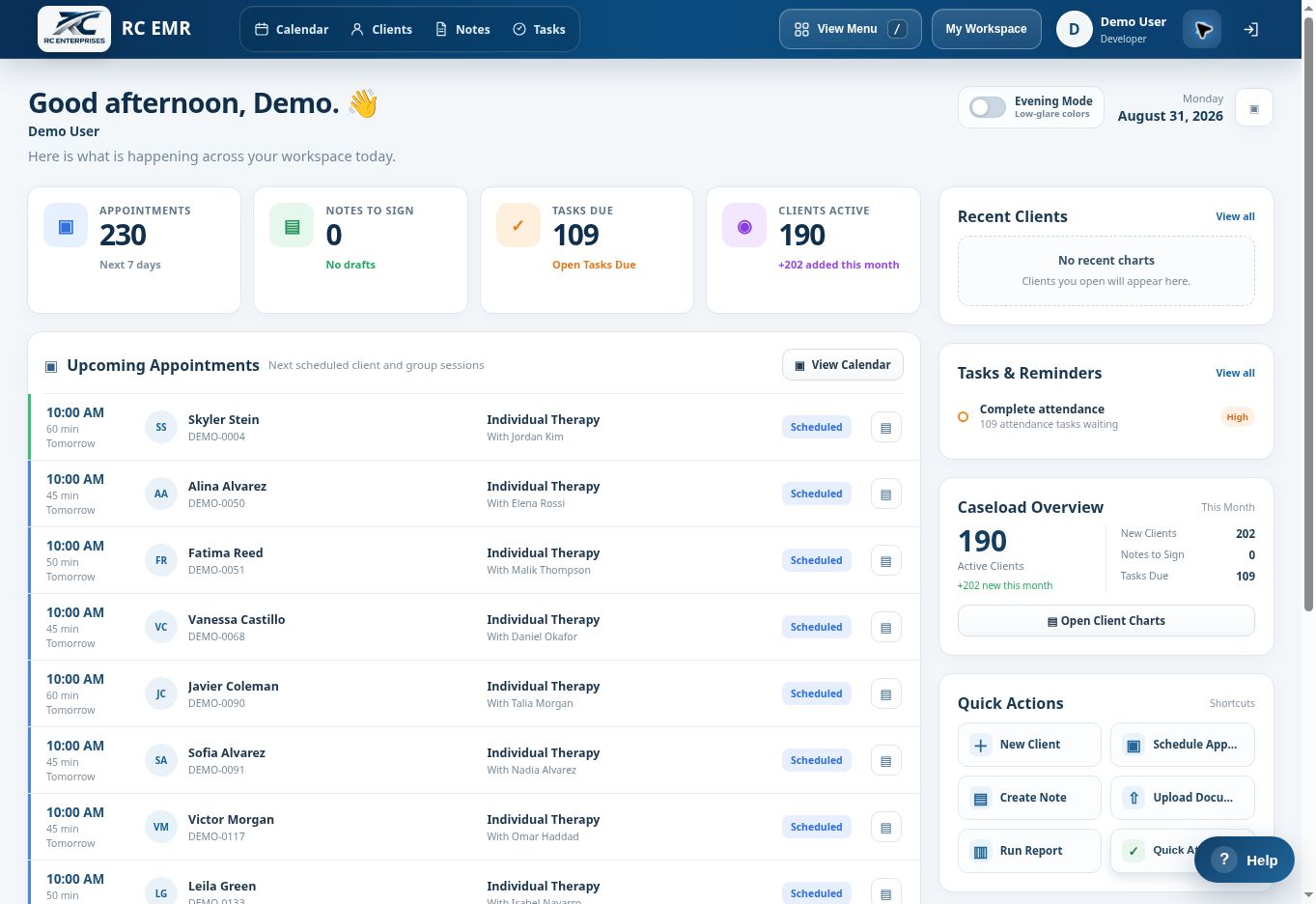Click Upload Docu... quick action

coord(1182,798)
